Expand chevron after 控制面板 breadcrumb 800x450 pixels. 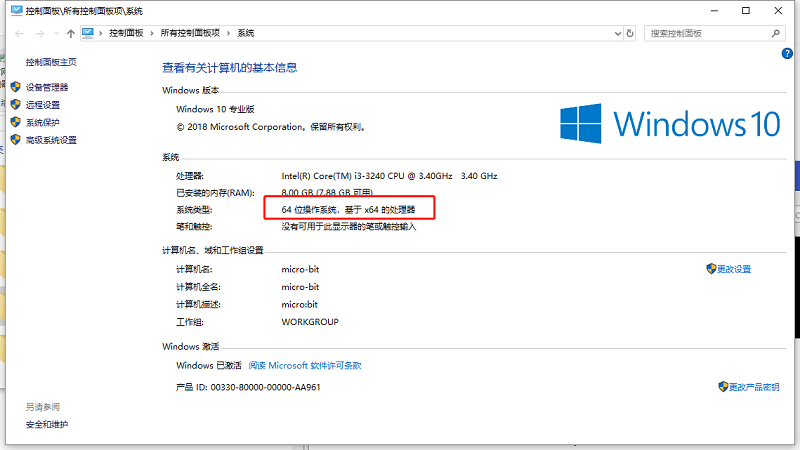pyautogui.click(x=152, y=33)
